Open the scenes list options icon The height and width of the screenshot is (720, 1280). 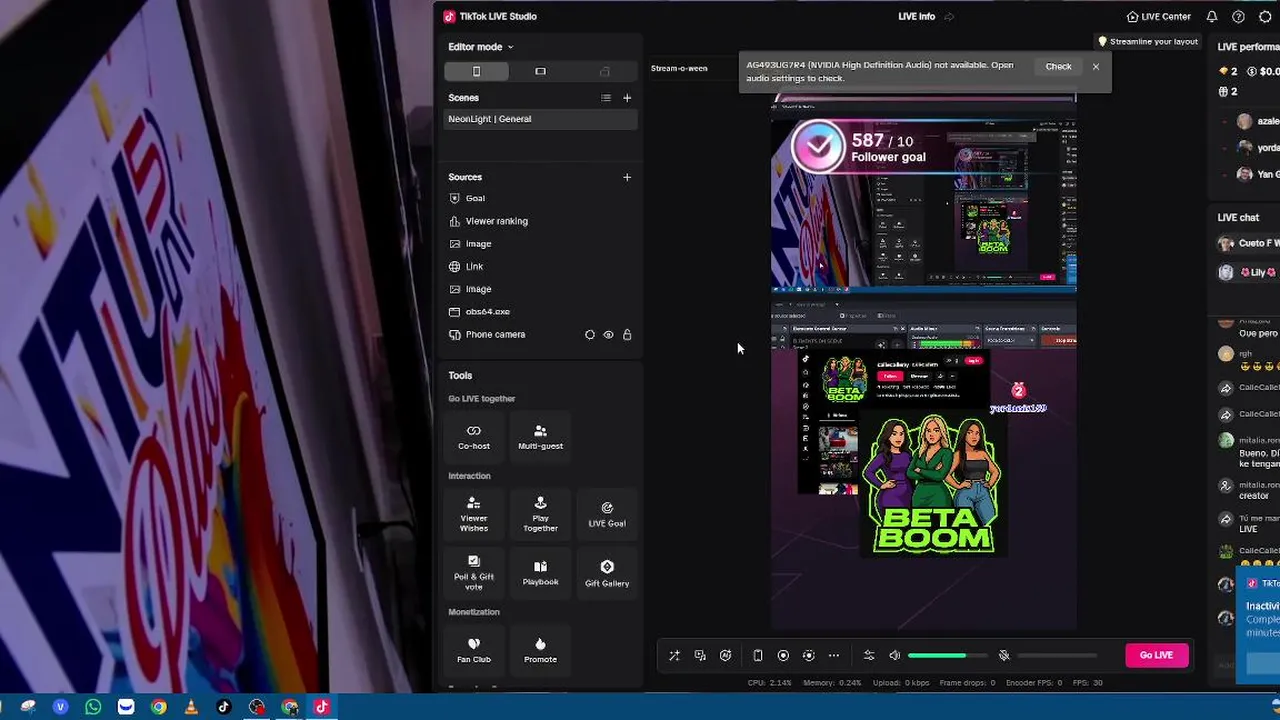click(605, 98)
